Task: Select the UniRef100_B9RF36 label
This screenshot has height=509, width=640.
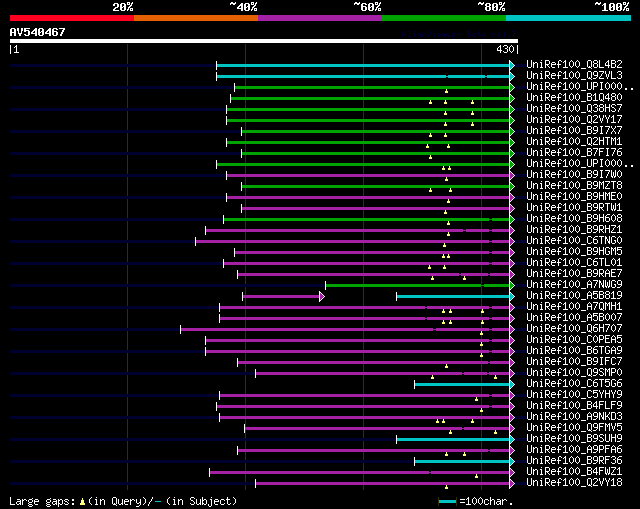Action: point(574,461)
